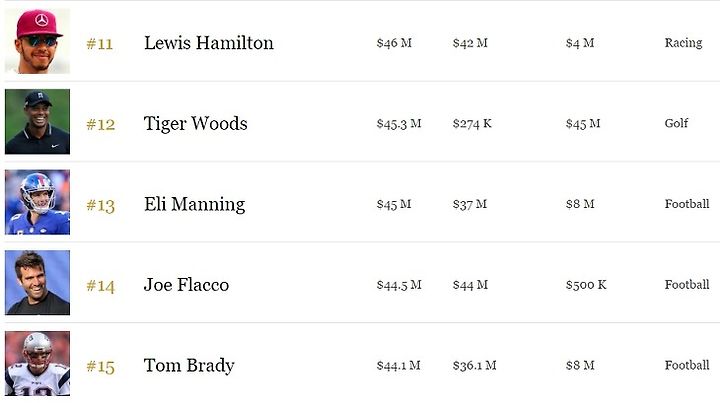Open Tiger Woods' photo thumbnail
The height and width of the screenshot is (403, 720).
pyautogui.click(x=37, y=122)
